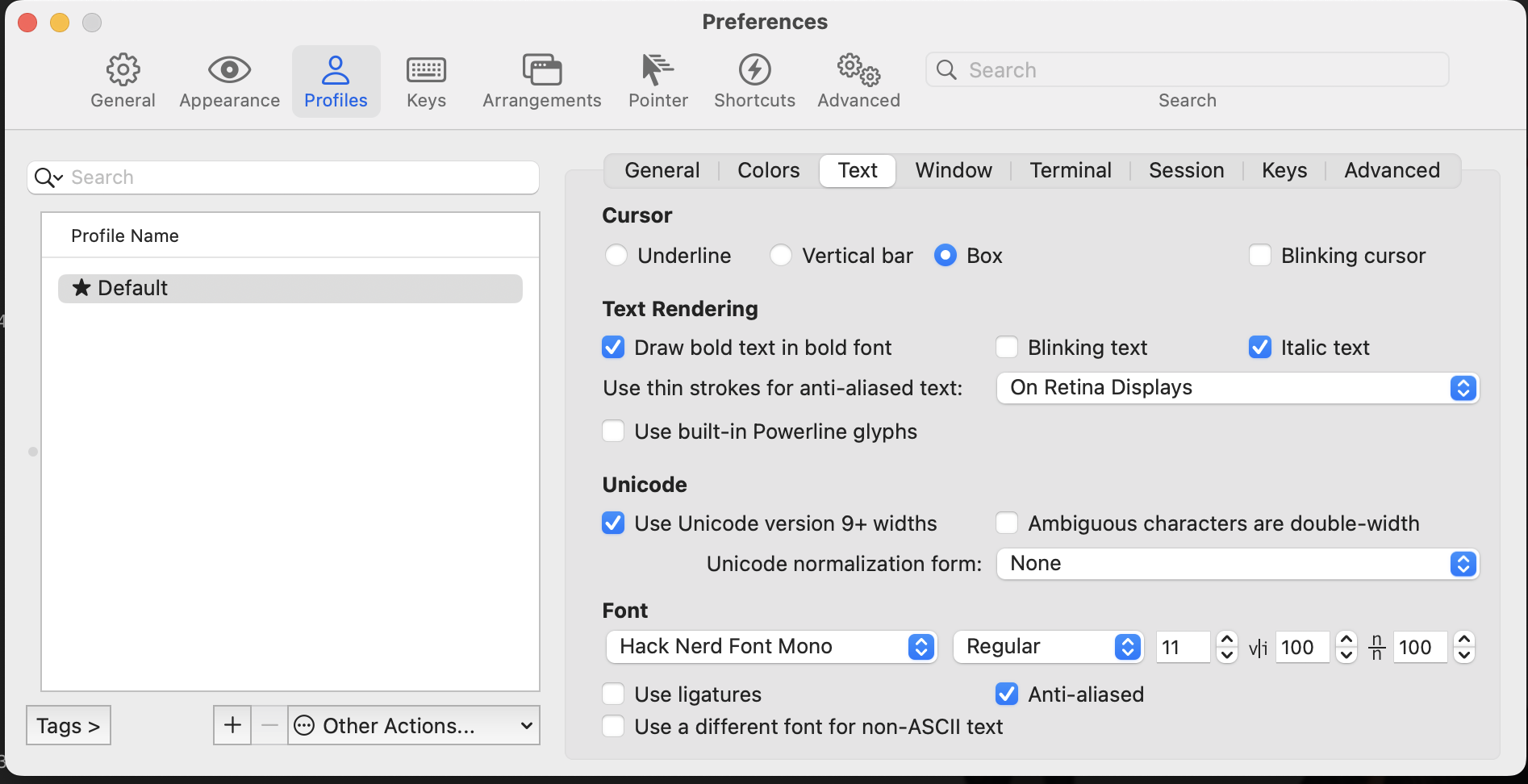Click the Tags > button

click(x=69, y=726)
